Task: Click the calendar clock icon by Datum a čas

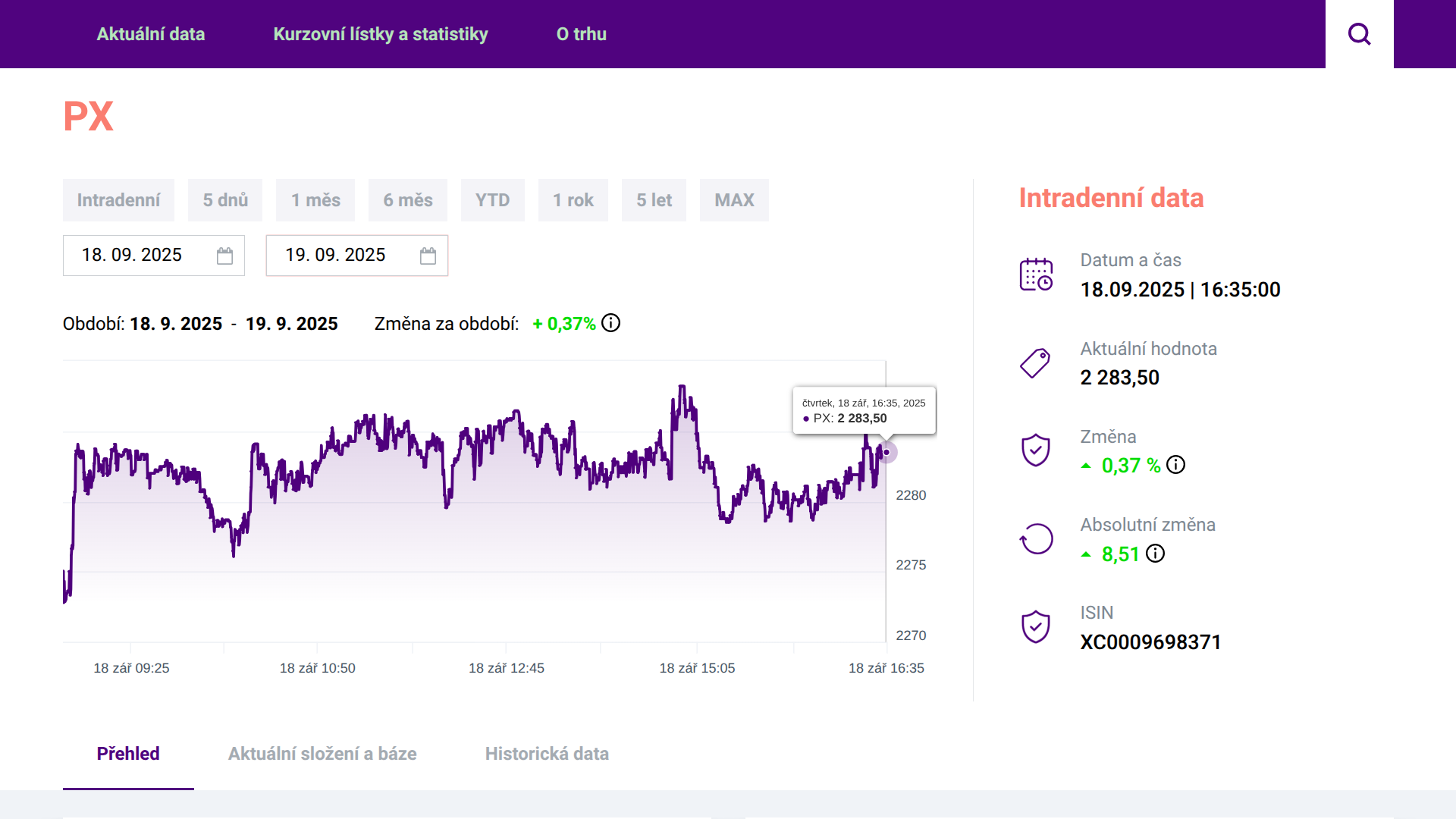Action: [x=1036, y=275]
